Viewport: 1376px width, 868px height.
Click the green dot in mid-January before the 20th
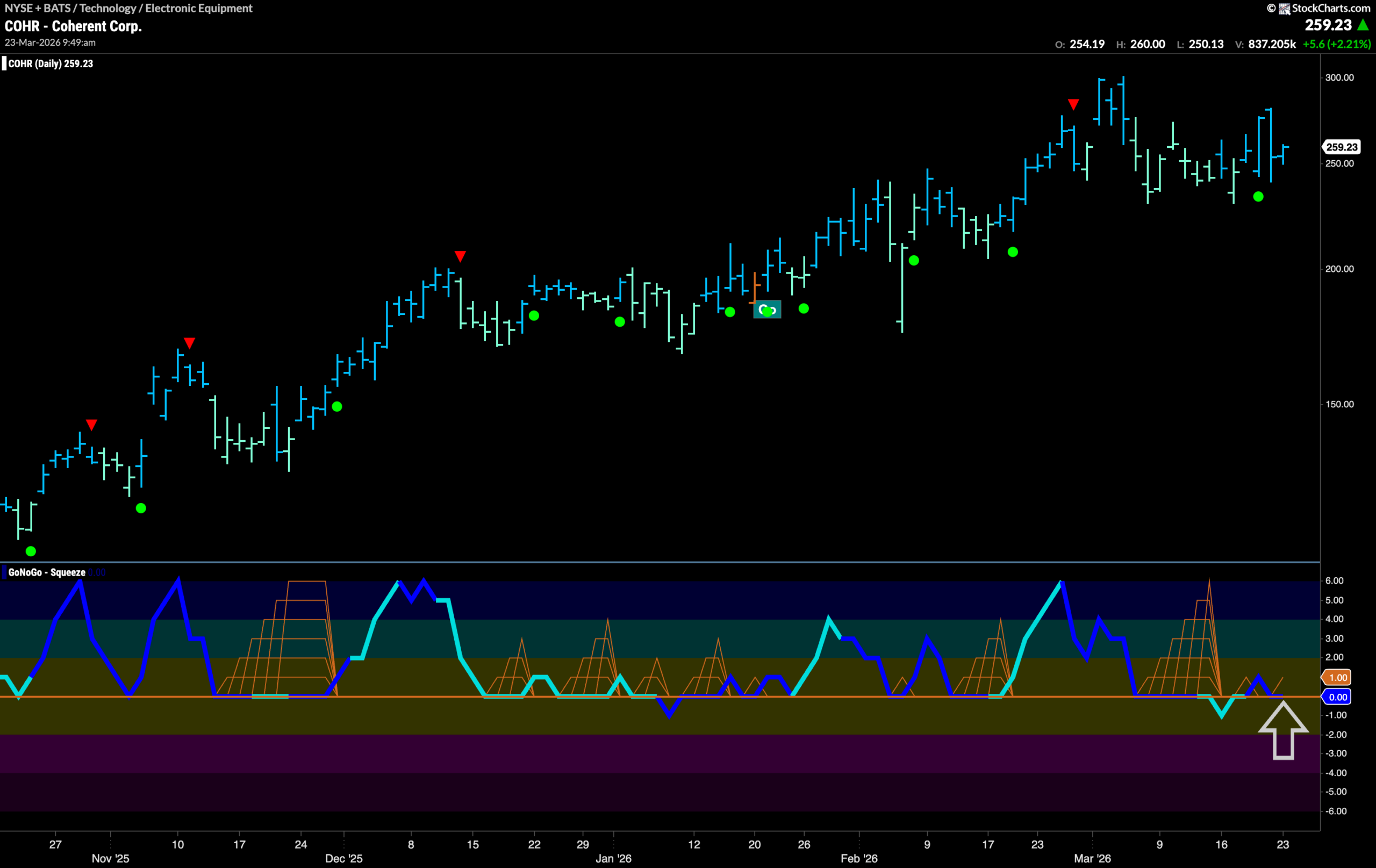(730, 312)
